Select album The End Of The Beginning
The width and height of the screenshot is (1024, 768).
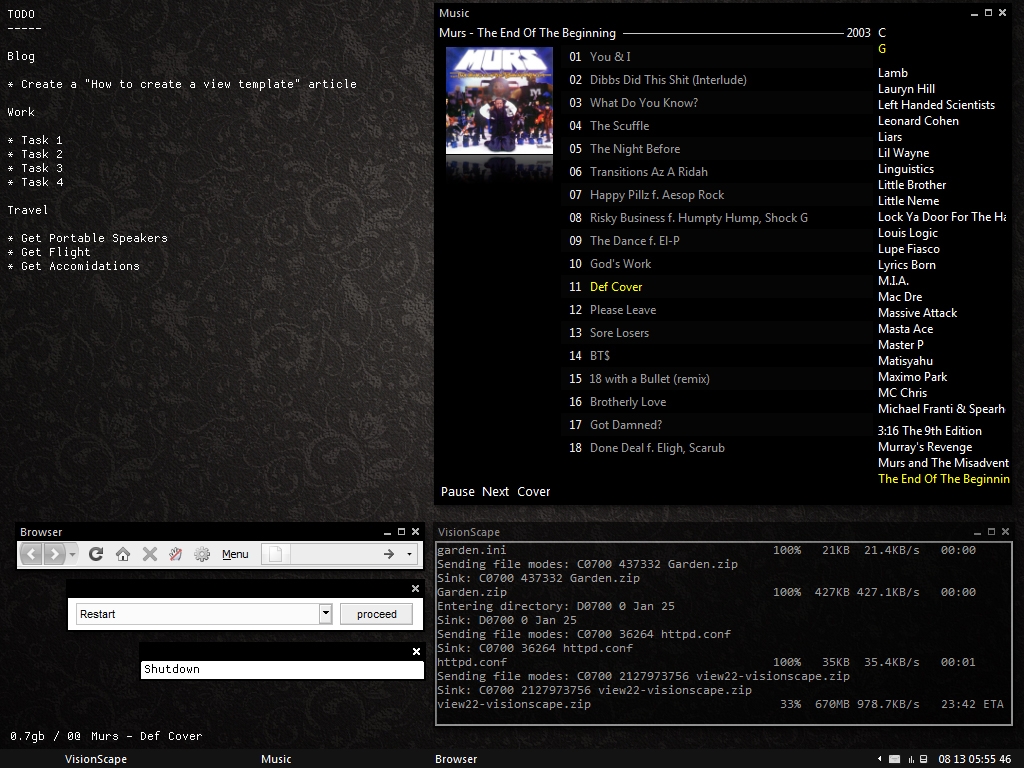point(944,479)
